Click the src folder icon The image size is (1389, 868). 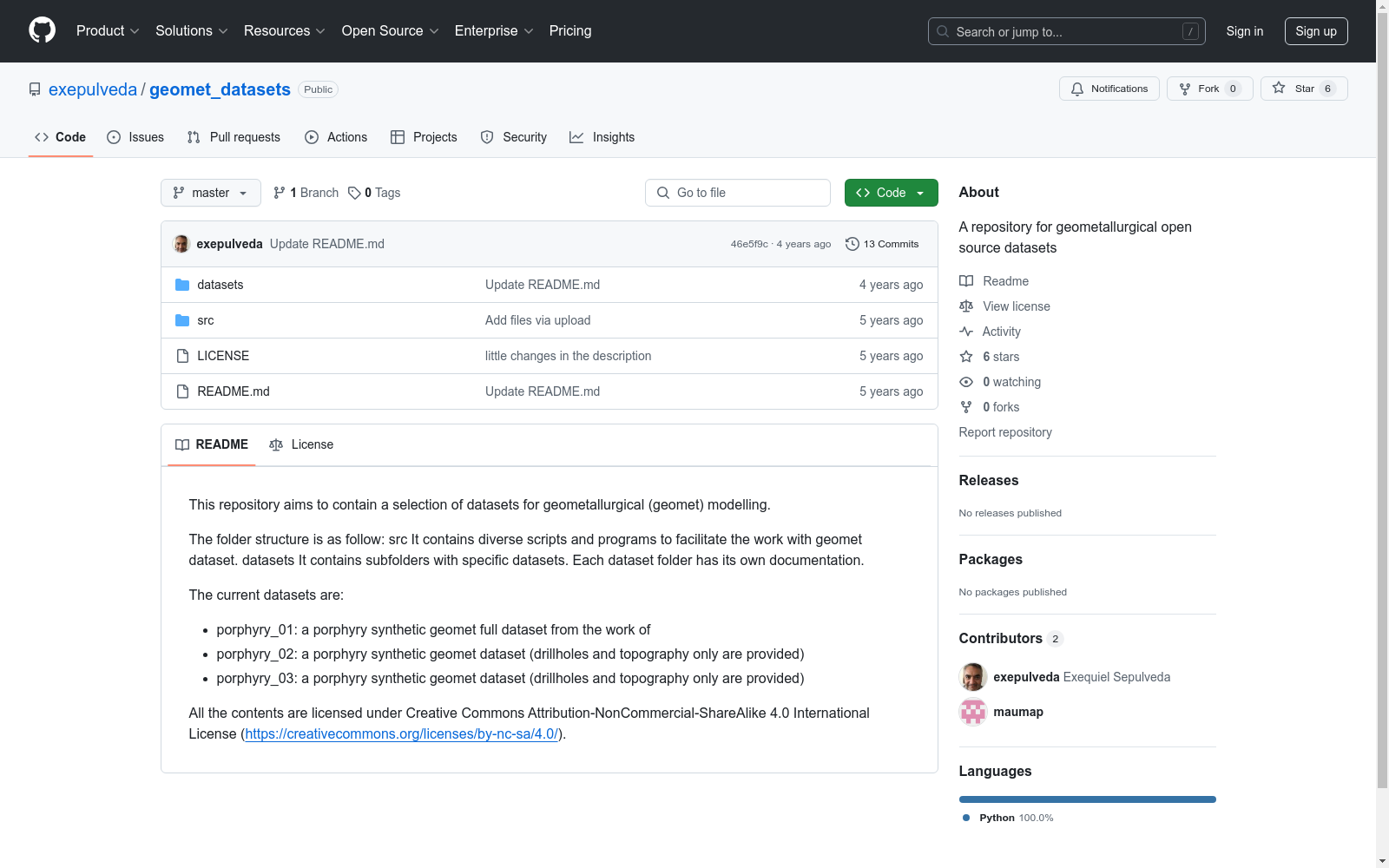[182, 320]
